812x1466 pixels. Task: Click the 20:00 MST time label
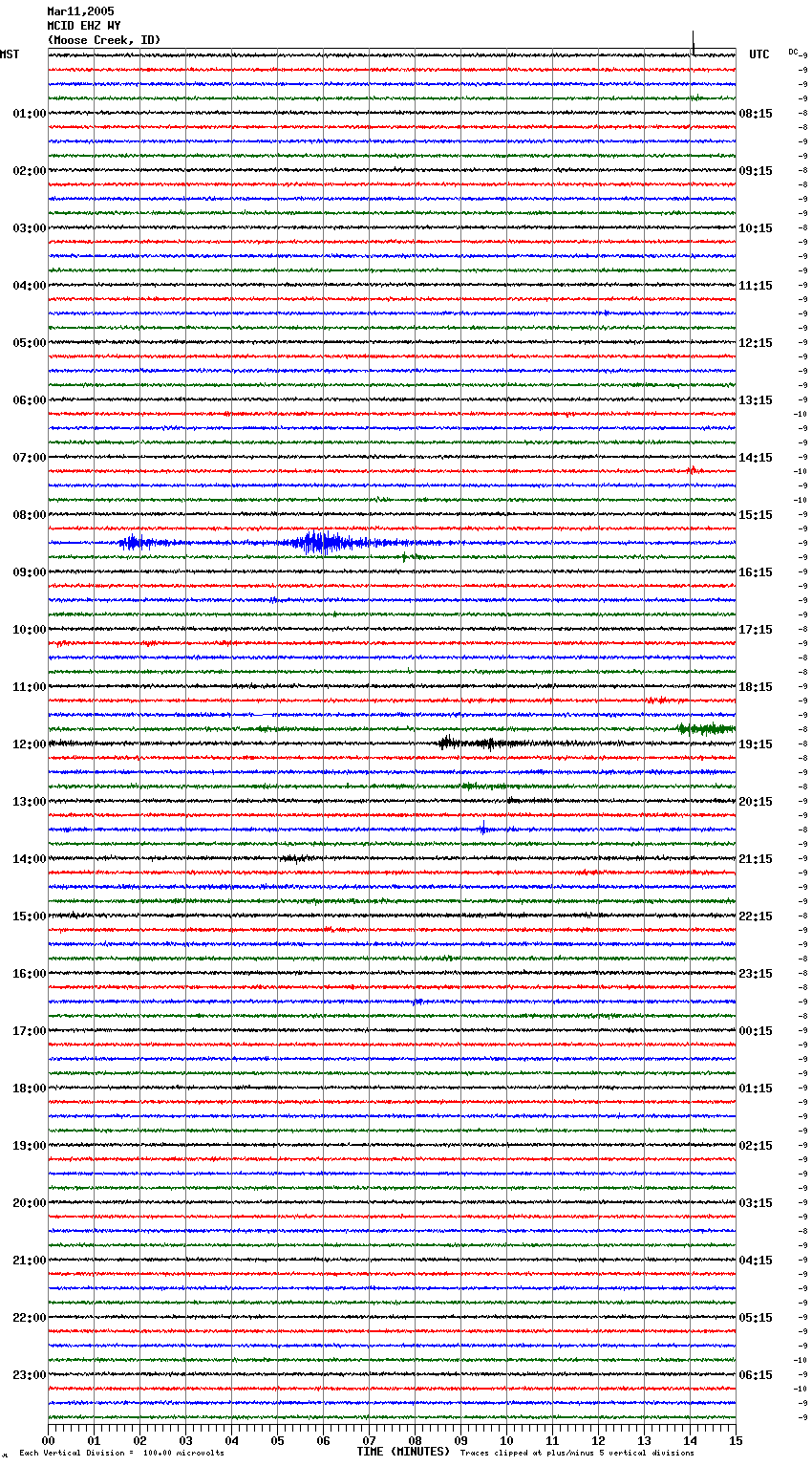tap(30, 1203)
